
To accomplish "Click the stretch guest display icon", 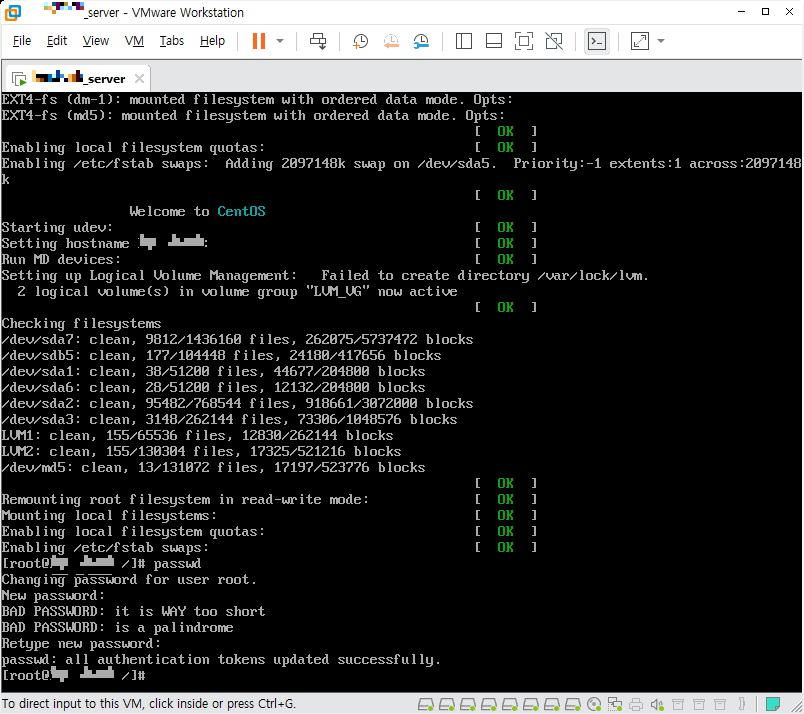I will tap(639, 41).
